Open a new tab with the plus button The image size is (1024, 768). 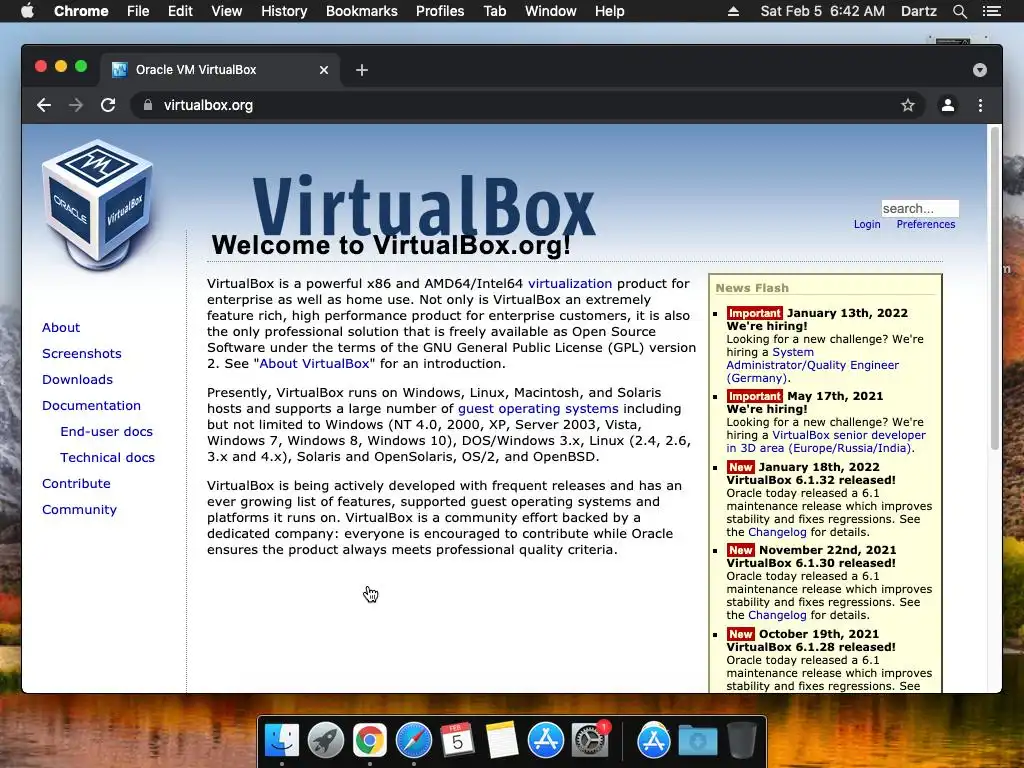(362, 70)
